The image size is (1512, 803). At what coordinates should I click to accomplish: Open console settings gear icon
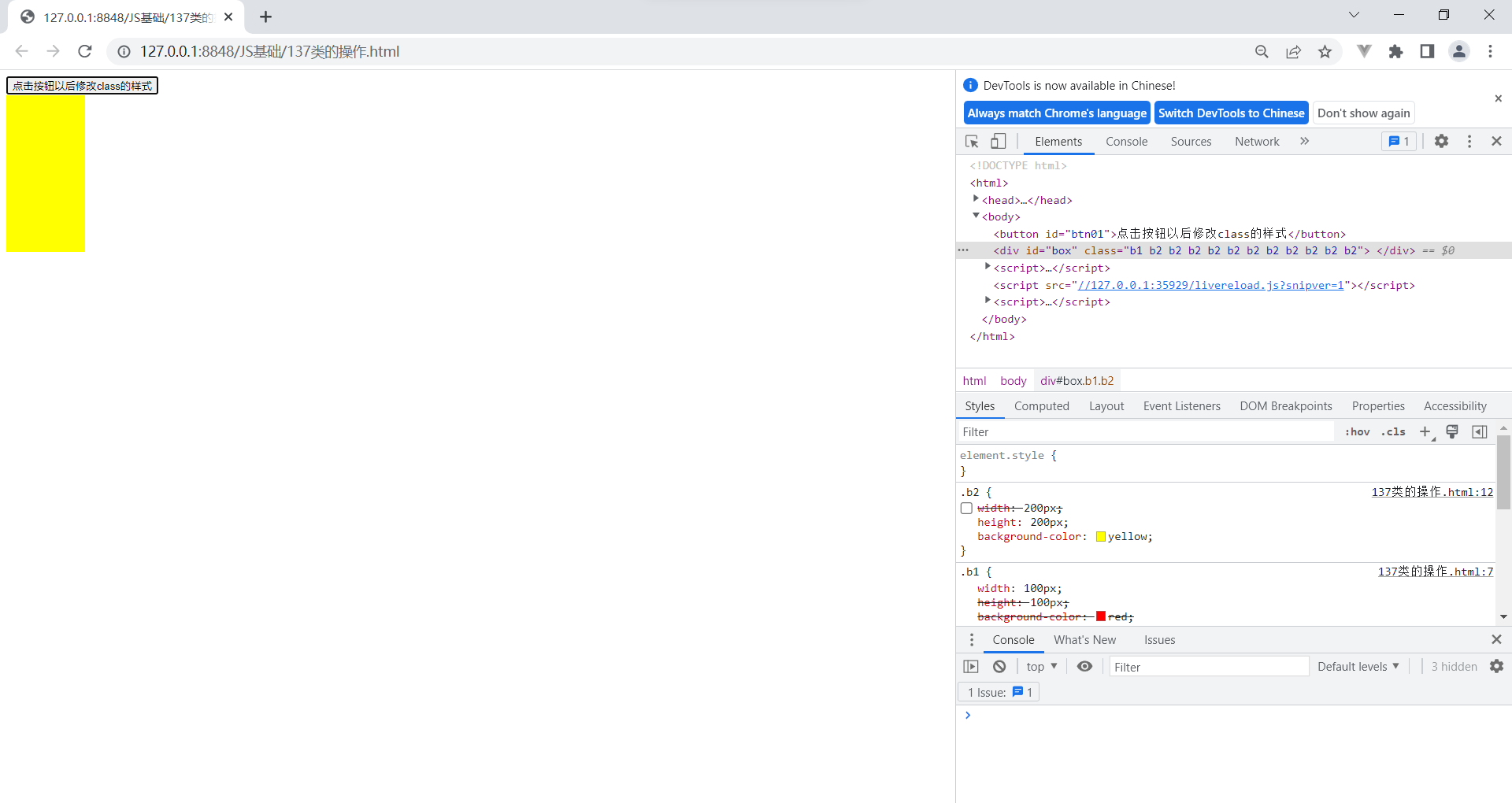[x=1496, y=666]
